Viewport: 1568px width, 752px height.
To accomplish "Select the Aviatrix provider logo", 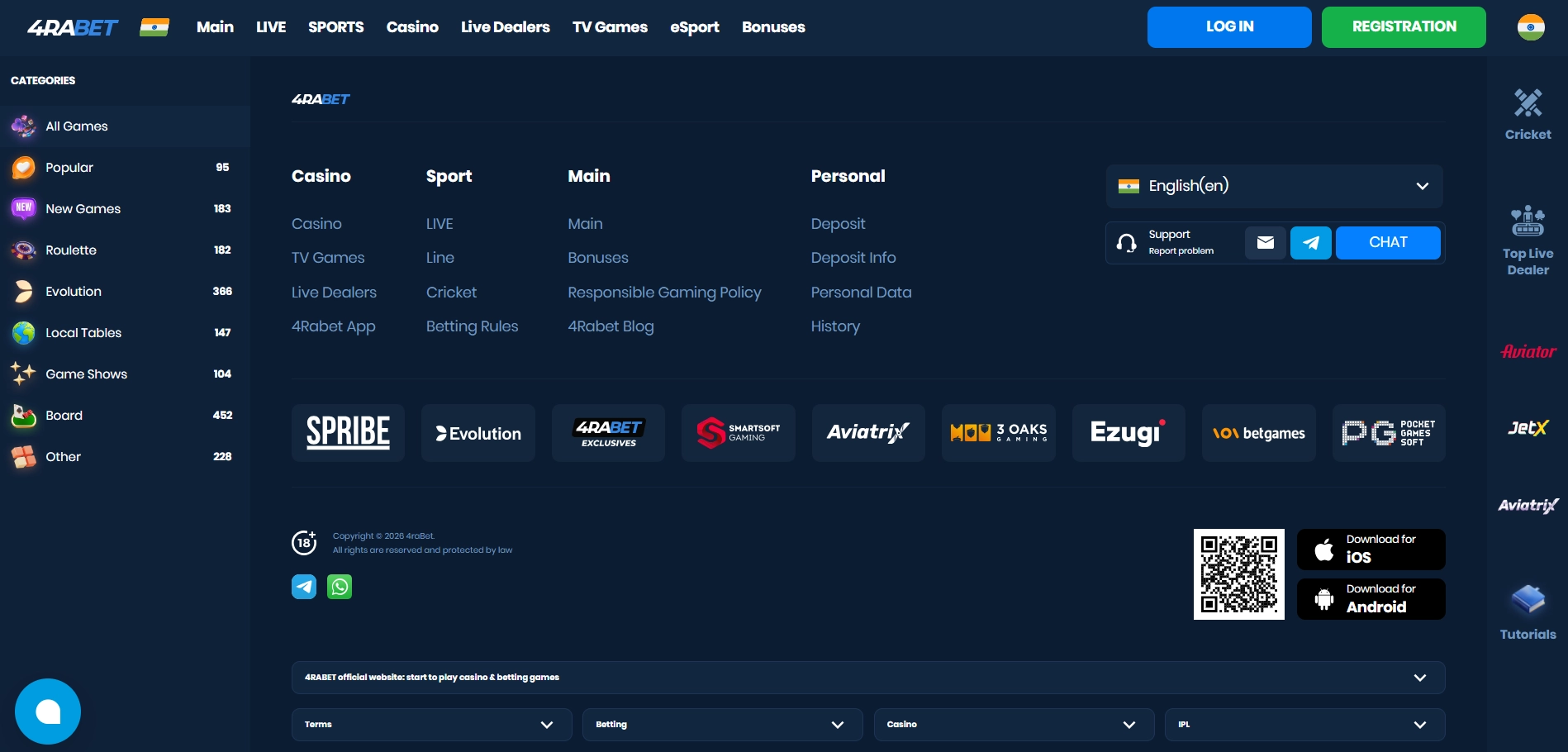I will (x=868, y=433).
